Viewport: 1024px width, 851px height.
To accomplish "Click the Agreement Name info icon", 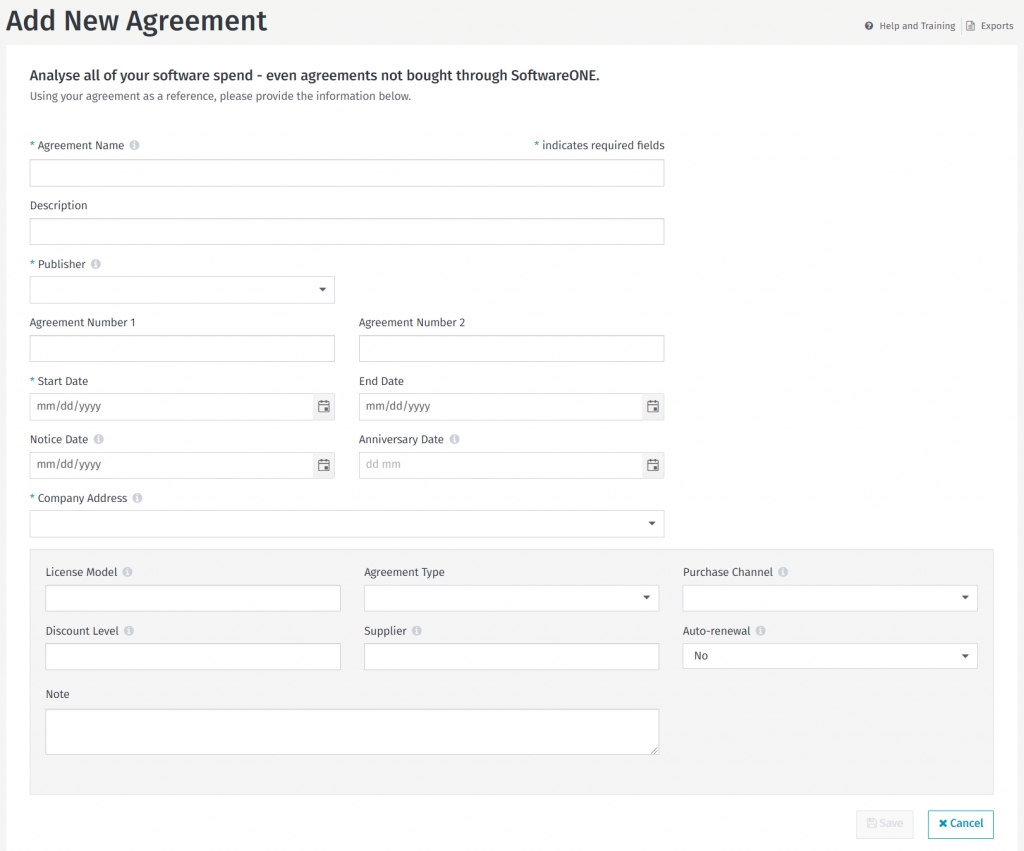I will [135, 145].
